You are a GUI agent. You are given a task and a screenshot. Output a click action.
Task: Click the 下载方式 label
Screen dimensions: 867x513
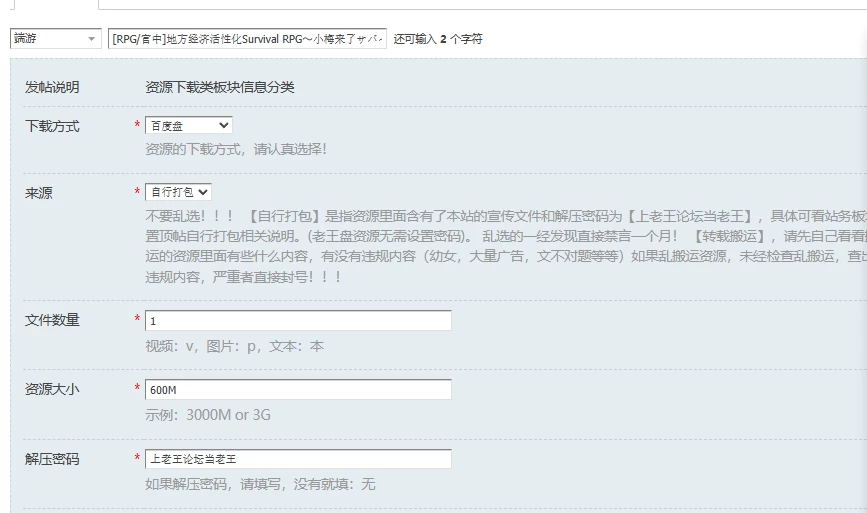point(52,127)
